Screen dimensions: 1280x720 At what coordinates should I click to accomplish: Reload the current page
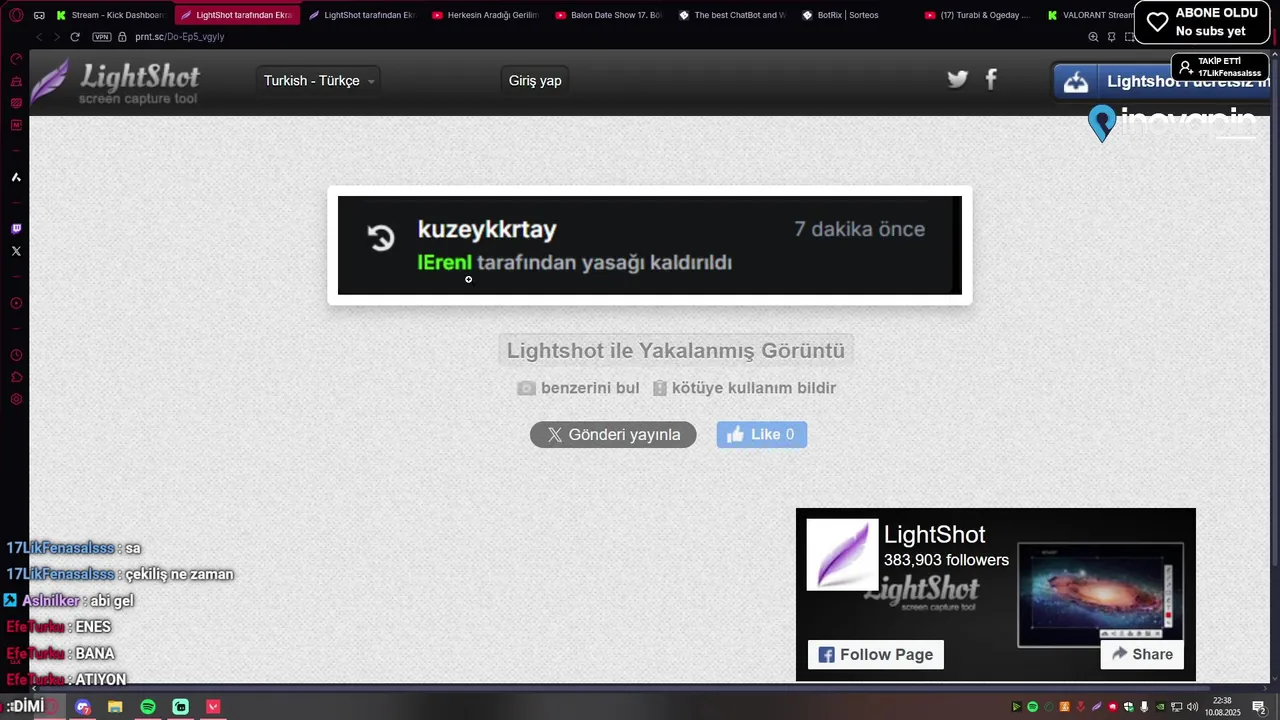(75, 37)
